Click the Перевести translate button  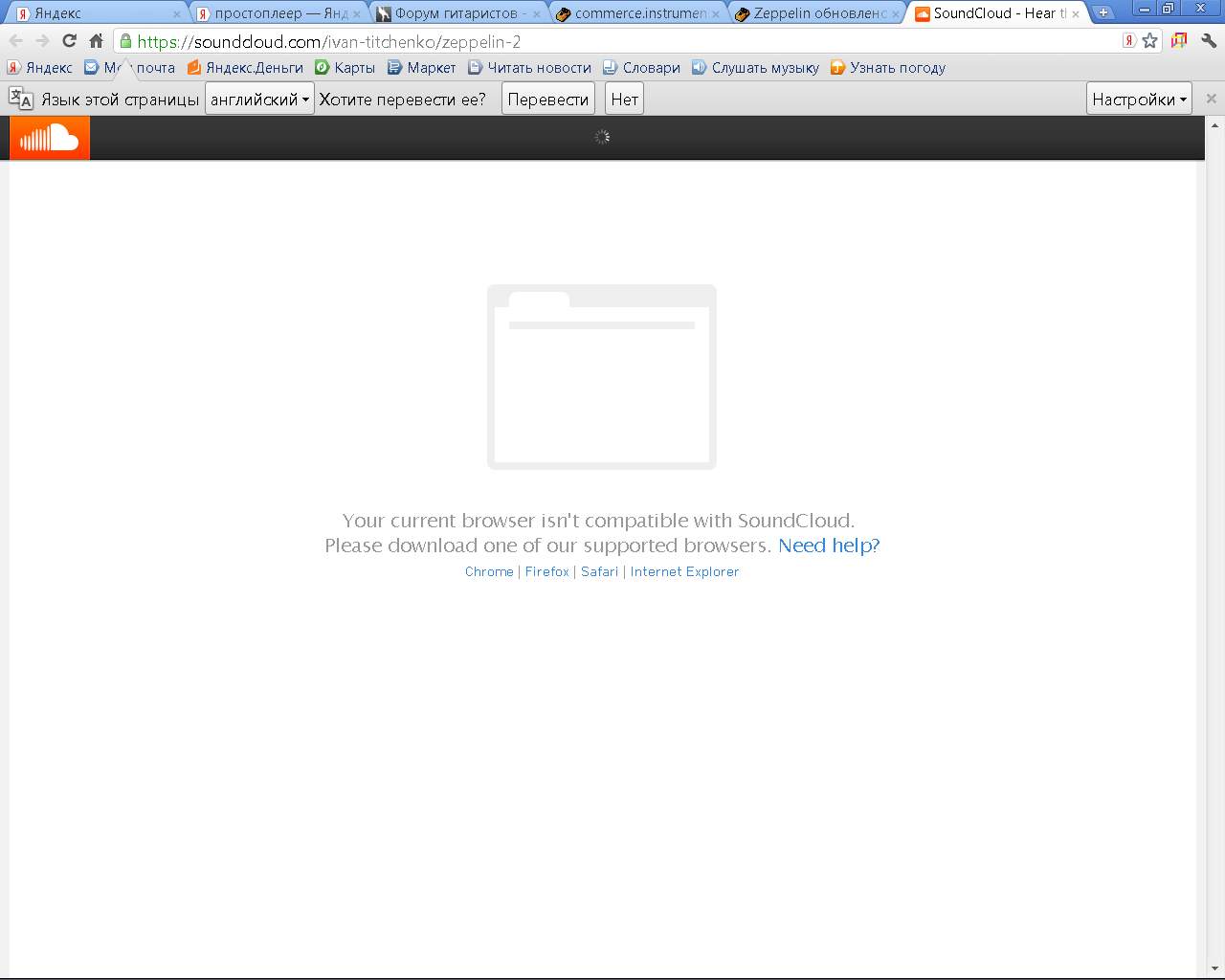548,99
